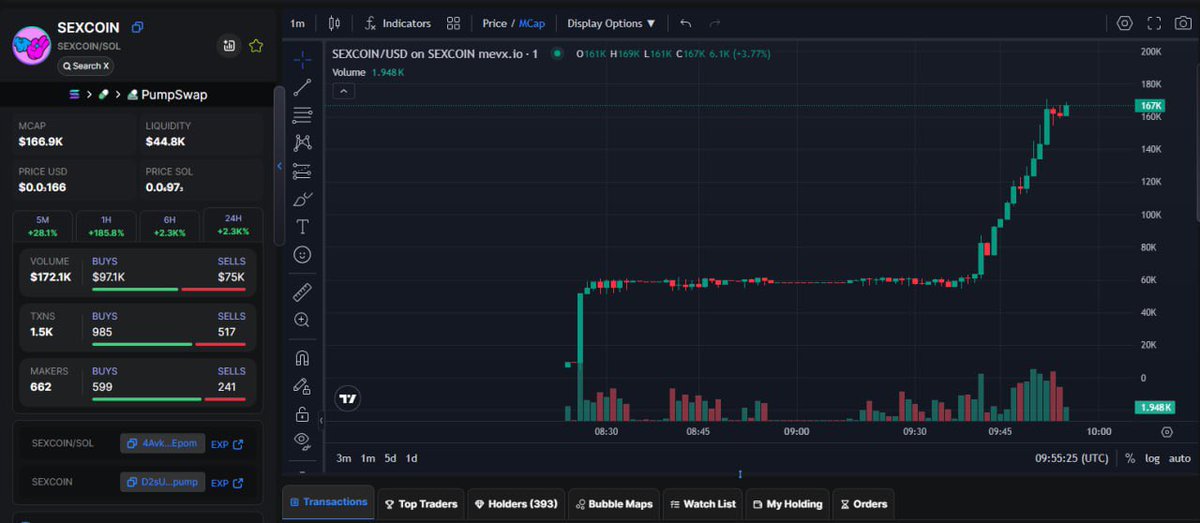Open the Bubble Maps tab
Viewport: 1200px width, 523px height.
(x=614, y=504)
